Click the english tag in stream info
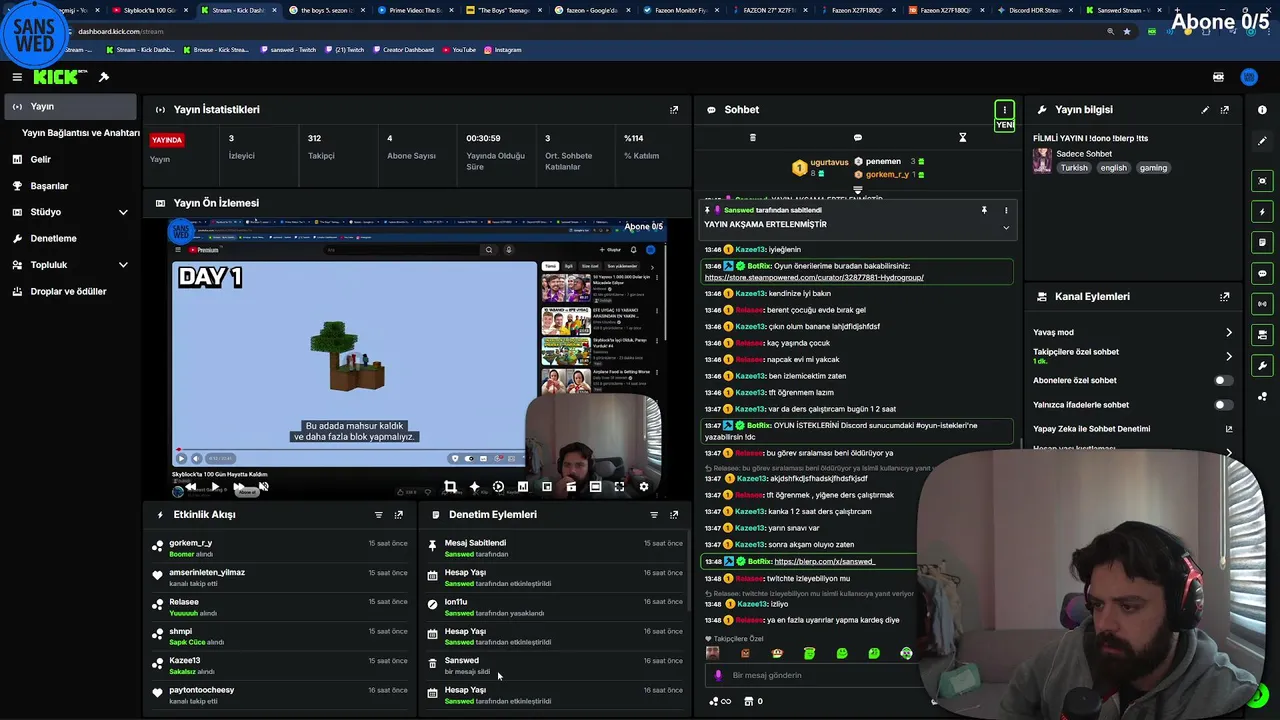The width and height of the screenshot is (1280, 720). click(x=1113, y=168)
